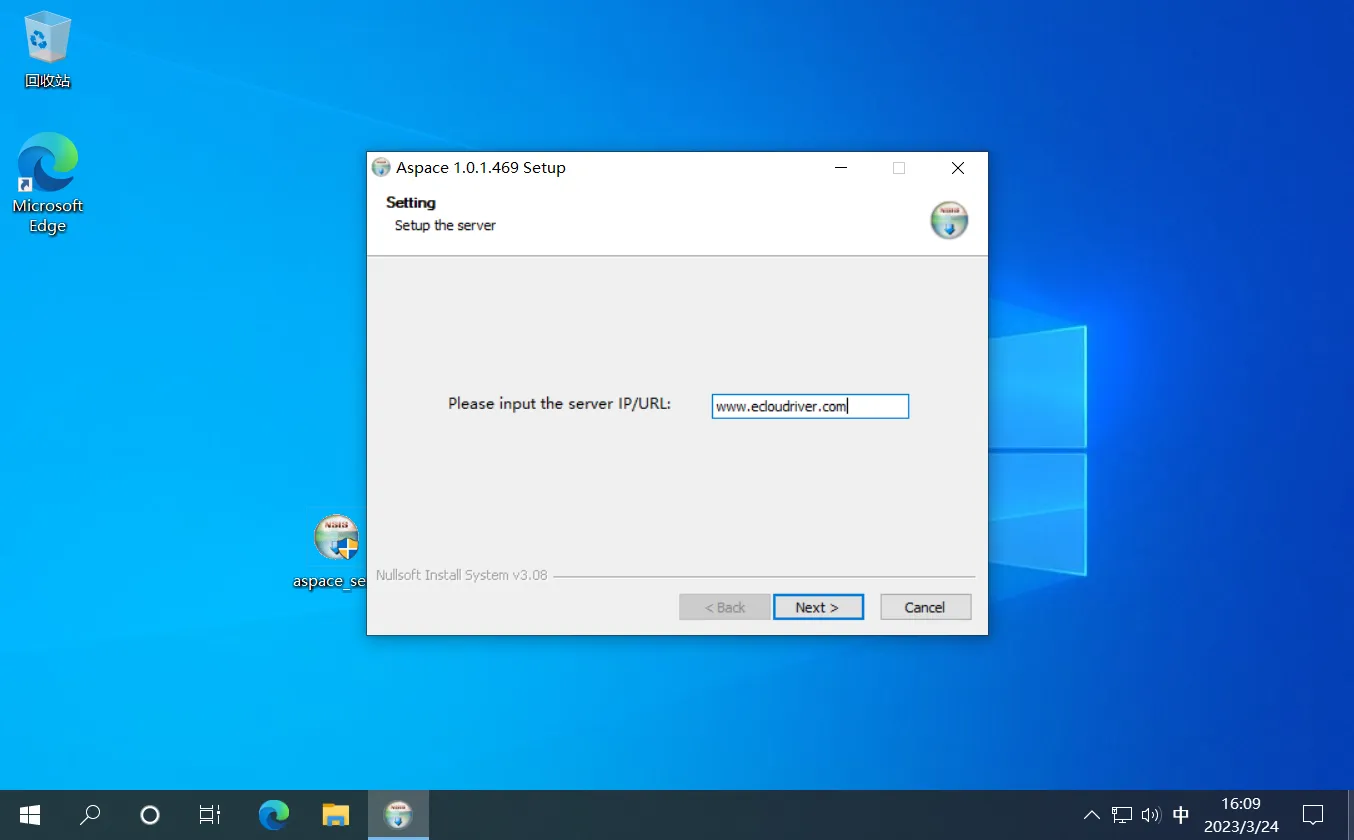Open File Explorer from taskbar
The image size is (1354, 840).
(335, 814)
